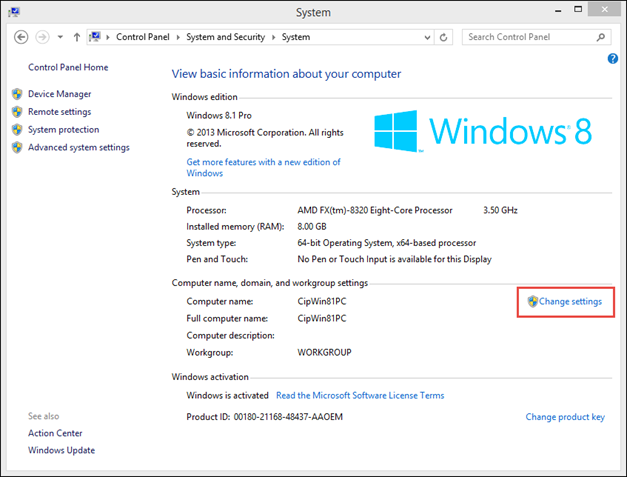Read the Microsoft Software License Terms
The height and width of the screenshot is (477, 627).
click(360, 395)
